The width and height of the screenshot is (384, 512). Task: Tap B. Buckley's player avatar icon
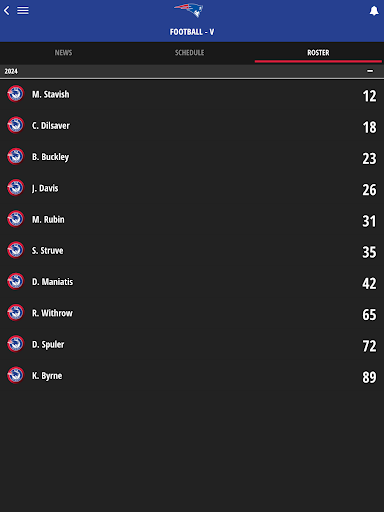click(x=16, y=156)
